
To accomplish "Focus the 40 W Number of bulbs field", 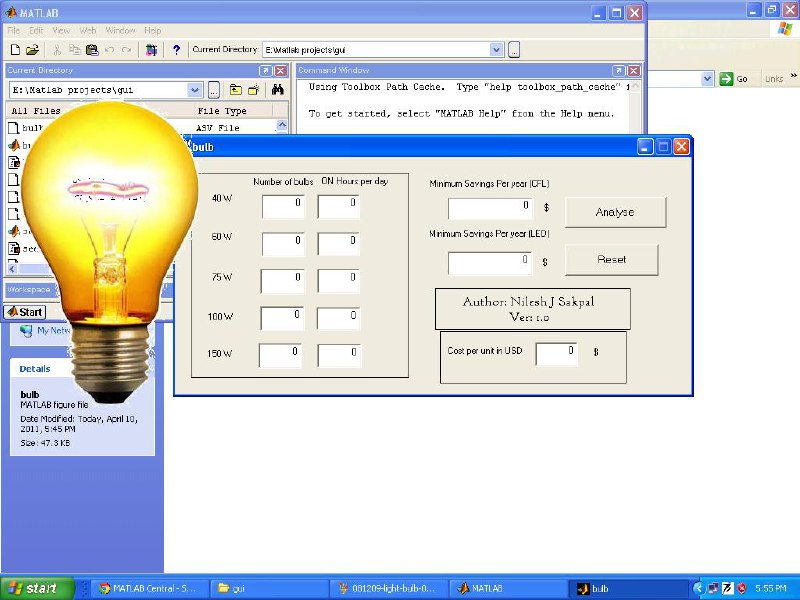I will pos(283,206).
